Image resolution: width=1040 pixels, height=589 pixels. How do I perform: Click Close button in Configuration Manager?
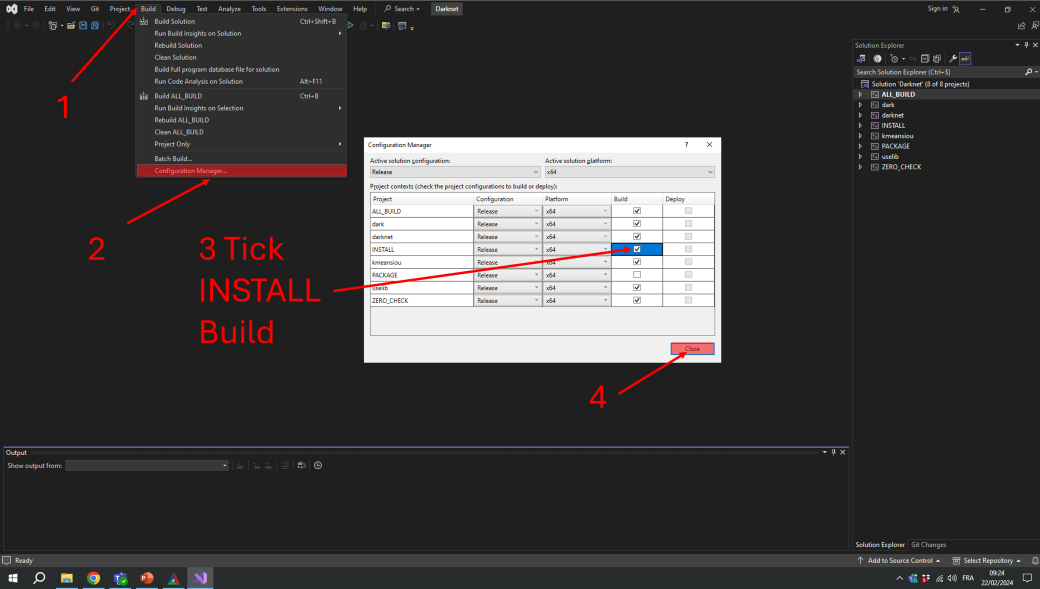point(692,349)
